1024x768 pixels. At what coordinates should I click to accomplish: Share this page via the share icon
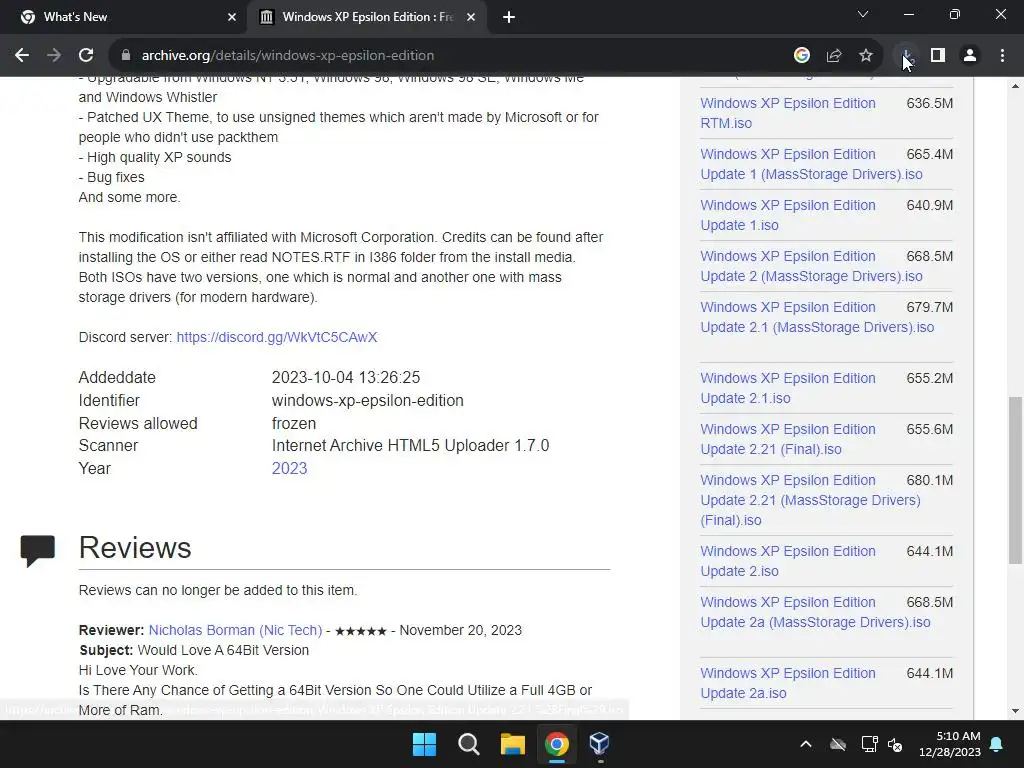(834, 56)
